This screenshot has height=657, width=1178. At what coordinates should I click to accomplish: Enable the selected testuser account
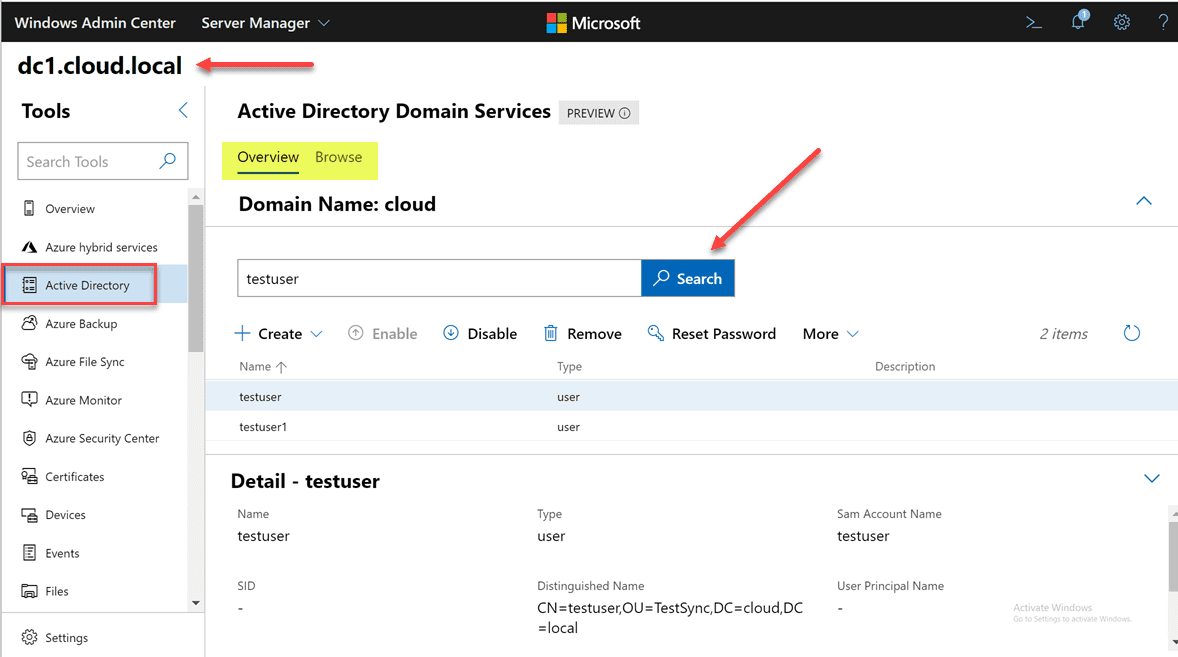pyautogui.click(x=383, y=333)
